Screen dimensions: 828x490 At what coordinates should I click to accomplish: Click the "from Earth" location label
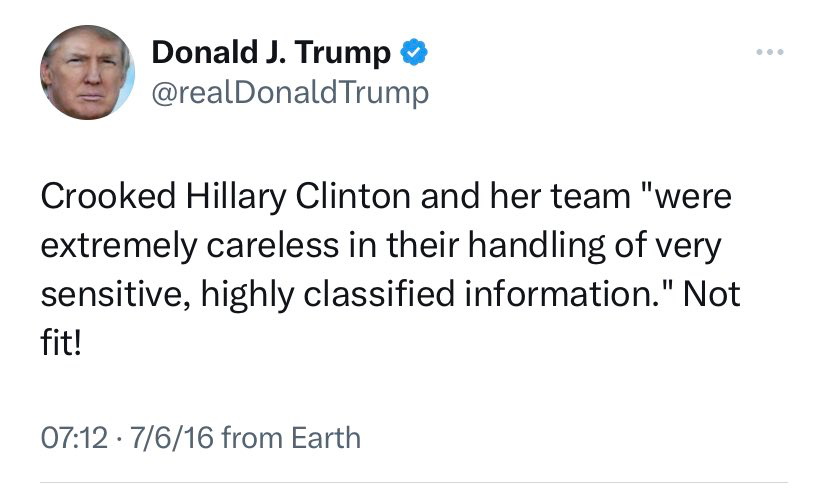coord(289,437)
